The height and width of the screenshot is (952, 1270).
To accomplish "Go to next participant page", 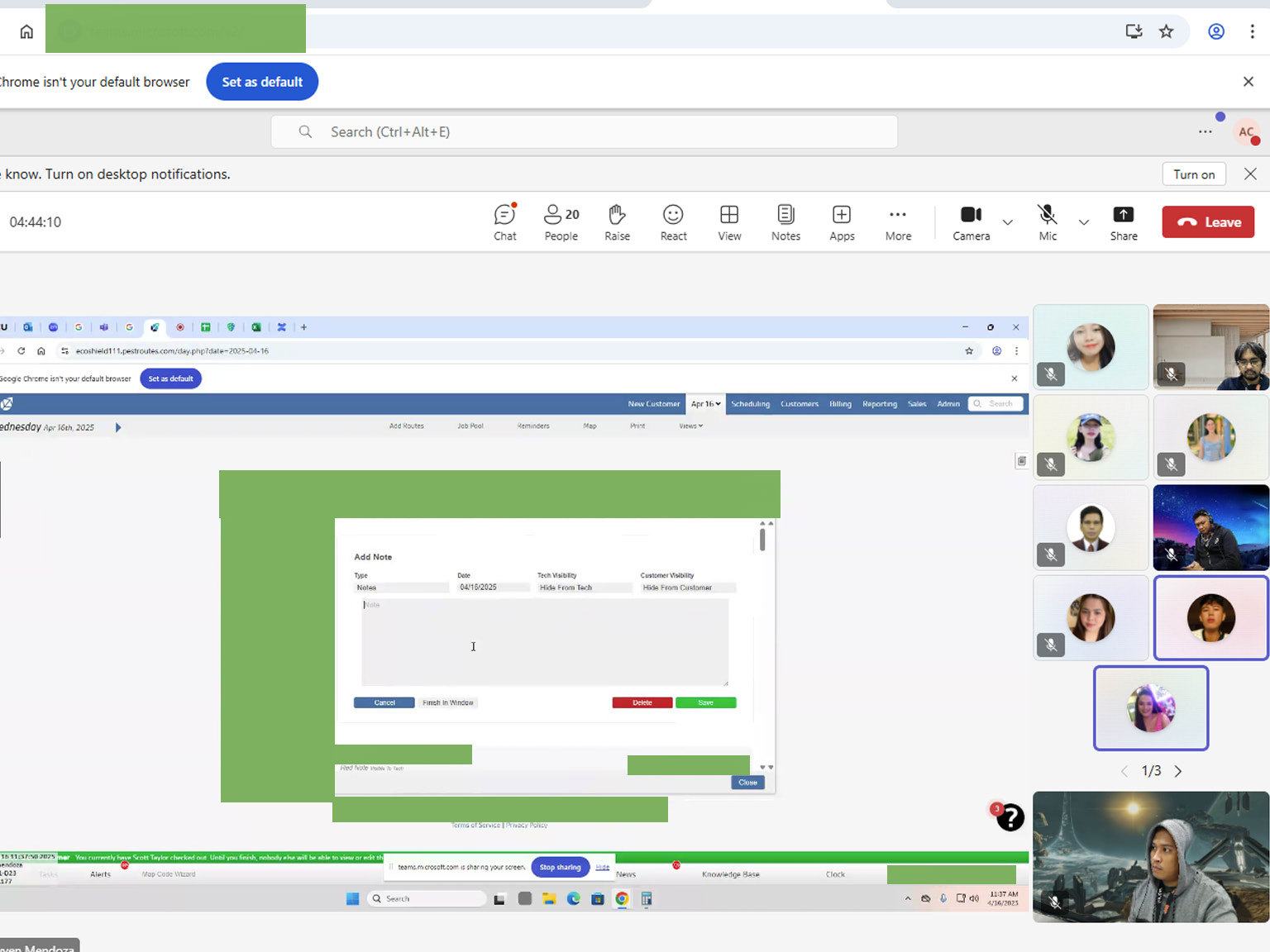I will pos(1178,771).
